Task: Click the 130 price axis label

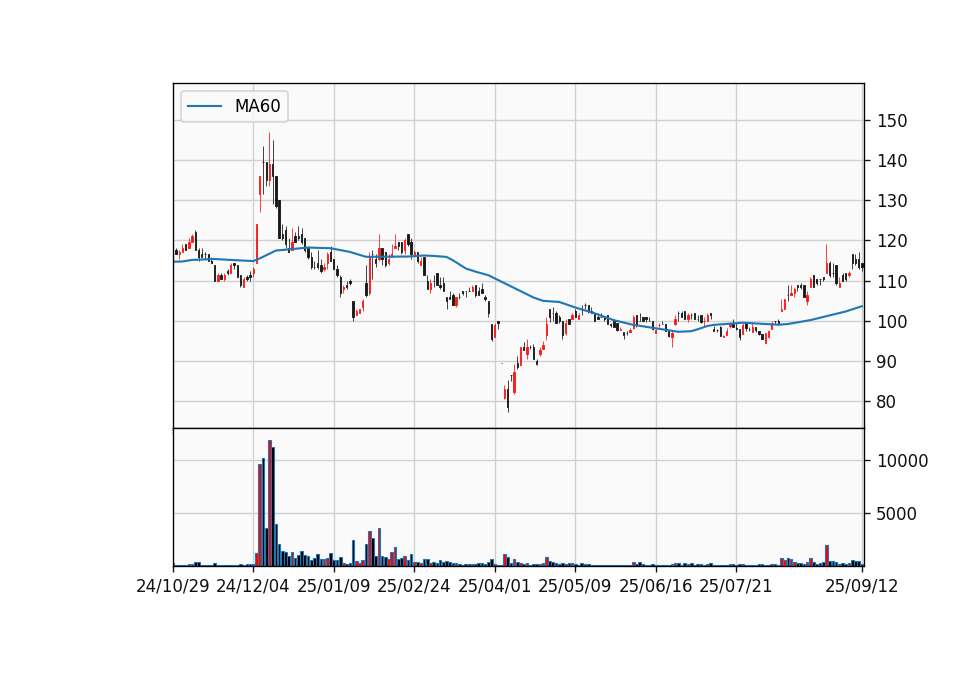Action: [x=892, y=201]
